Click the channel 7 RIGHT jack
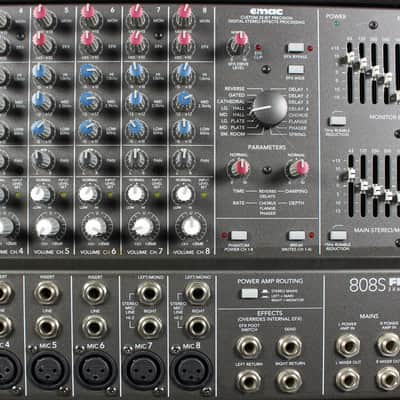The width and height of the screenshot is (400, 400). click(149, 327)
